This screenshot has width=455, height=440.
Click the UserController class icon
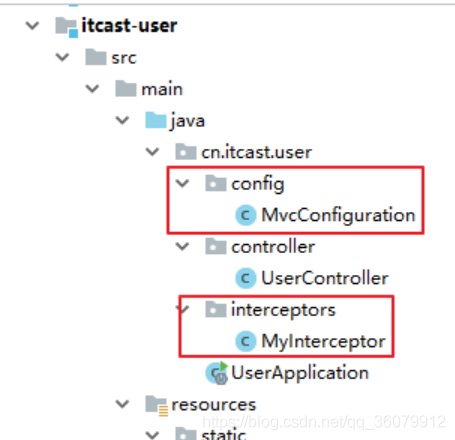(x=246, y=278)
